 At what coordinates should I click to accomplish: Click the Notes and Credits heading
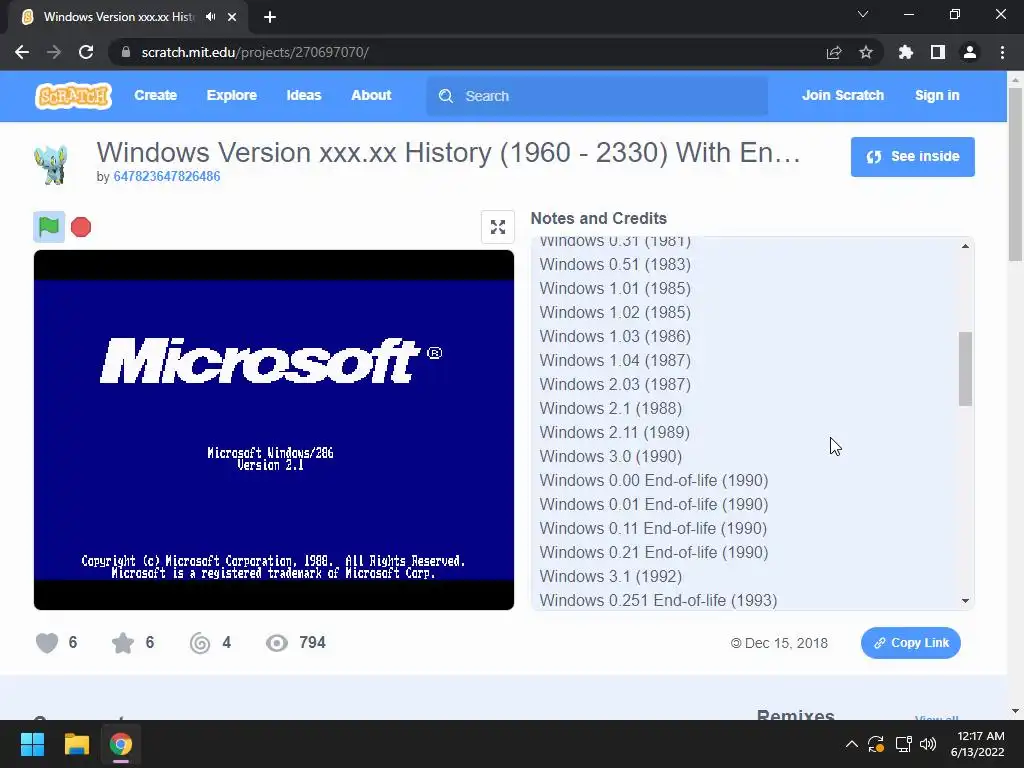tap(598, 218)
